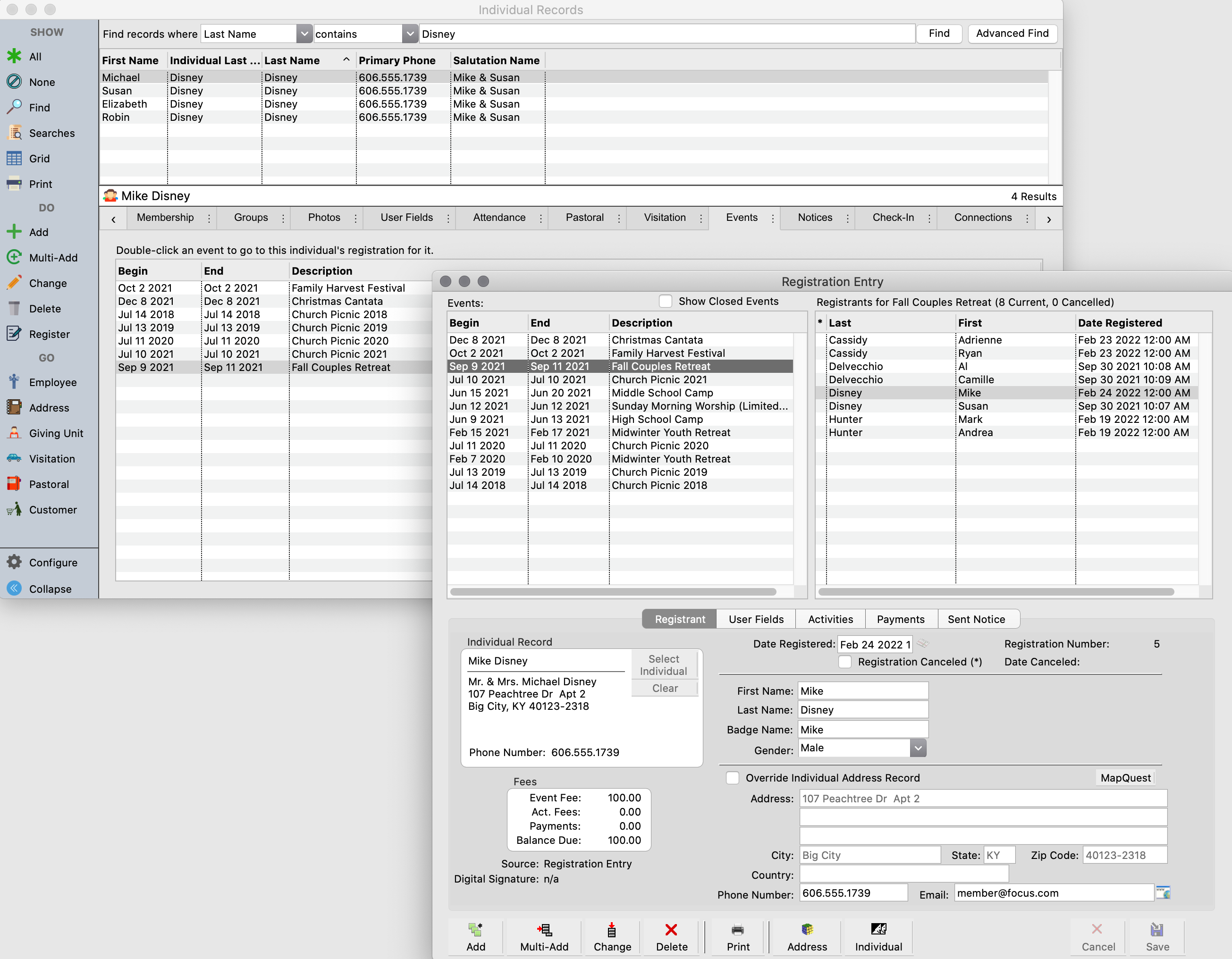Enable Show Closed Events checkbox
The height and width of the screenshot is (959, 1232).
pos(666,301)
